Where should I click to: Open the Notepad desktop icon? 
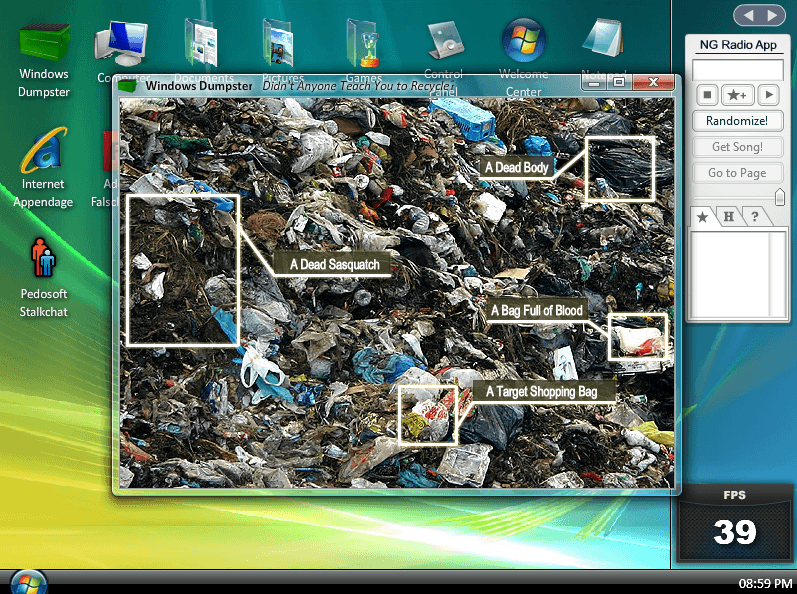click(x=603, y=50)
